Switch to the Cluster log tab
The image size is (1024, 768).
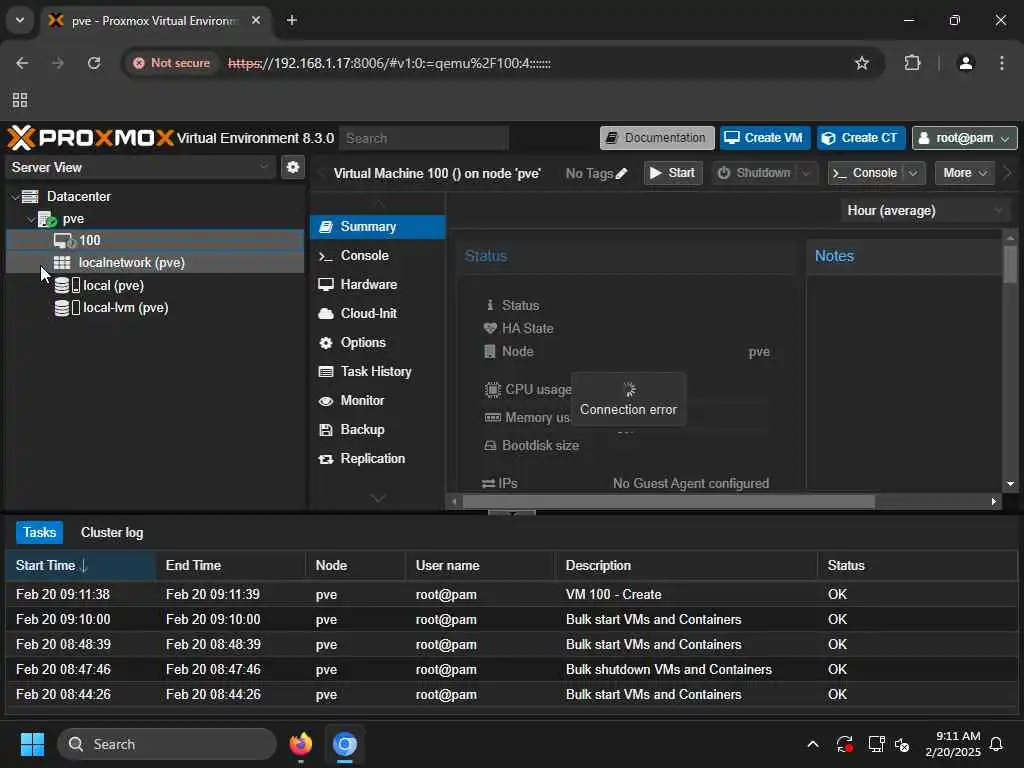[112, 532]
